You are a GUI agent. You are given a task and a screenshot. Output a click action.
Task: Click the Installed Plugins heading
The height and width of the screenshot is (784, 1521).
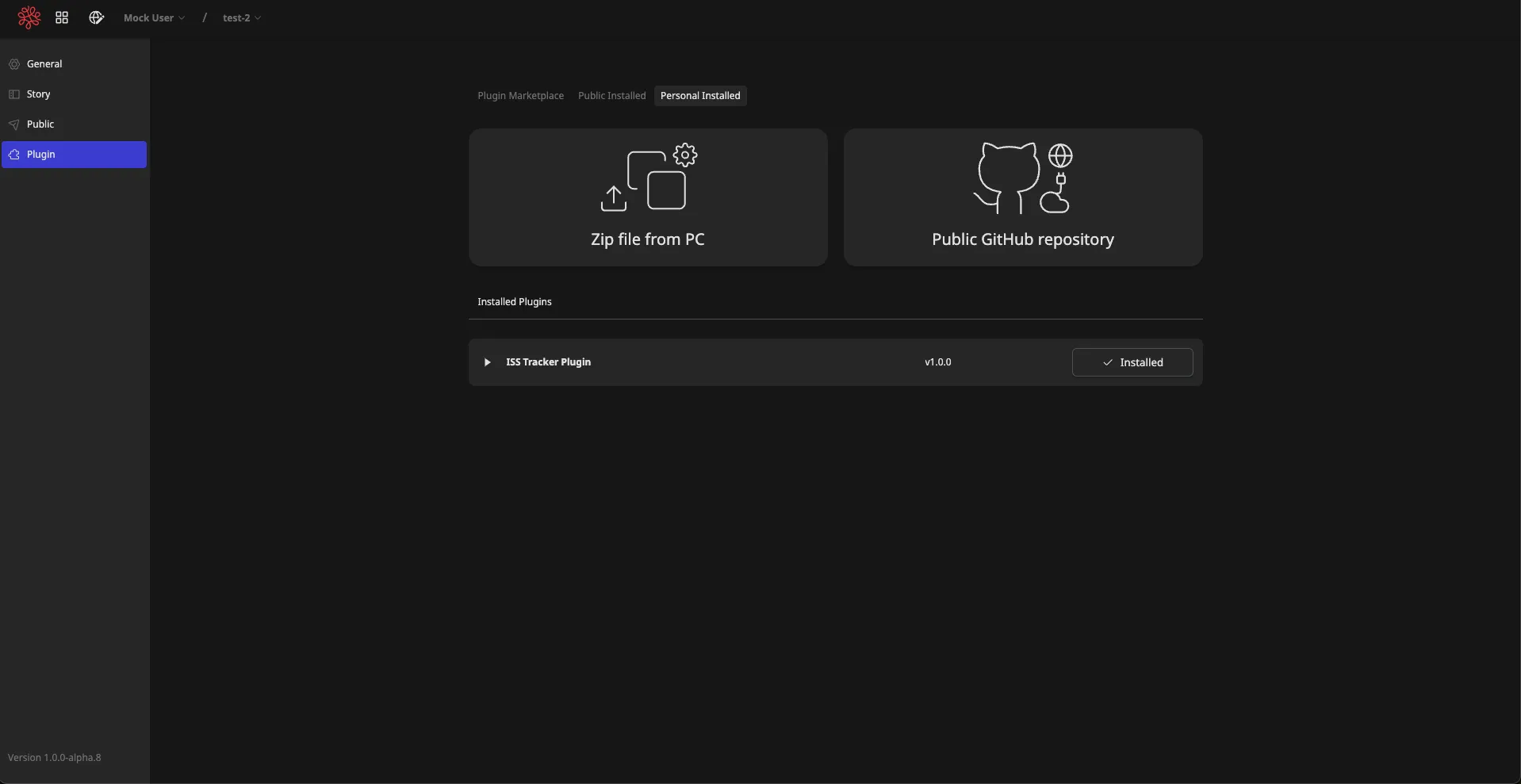tap(515, 302)
